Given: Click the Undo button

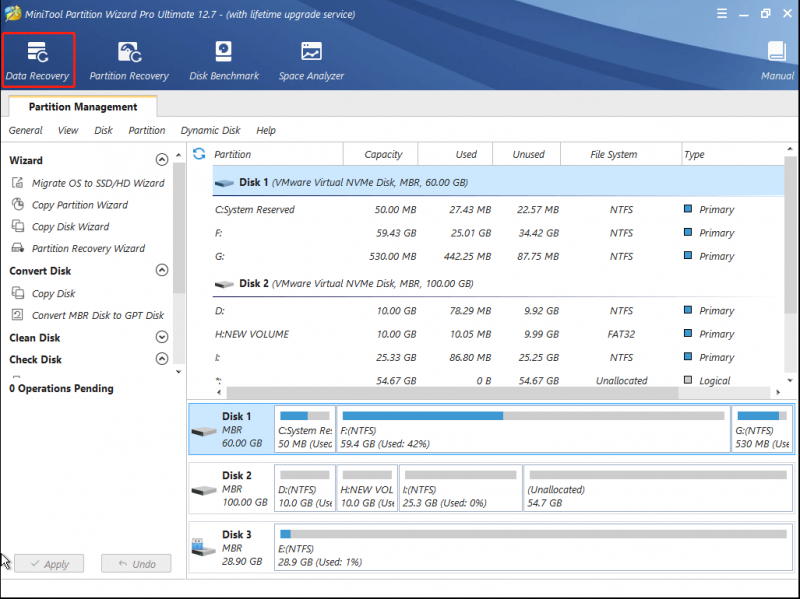Looking at the screenshot, I should pos(136,564).
